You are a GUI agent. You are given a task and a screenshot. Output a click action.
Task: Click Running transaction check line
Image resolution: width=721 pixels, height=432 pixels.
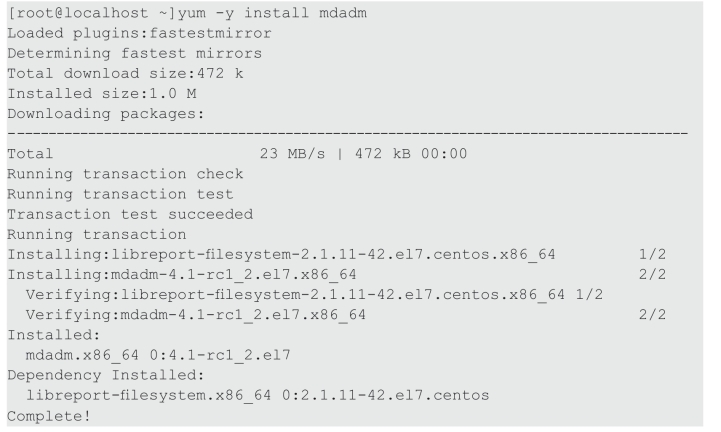click(125, 174)
